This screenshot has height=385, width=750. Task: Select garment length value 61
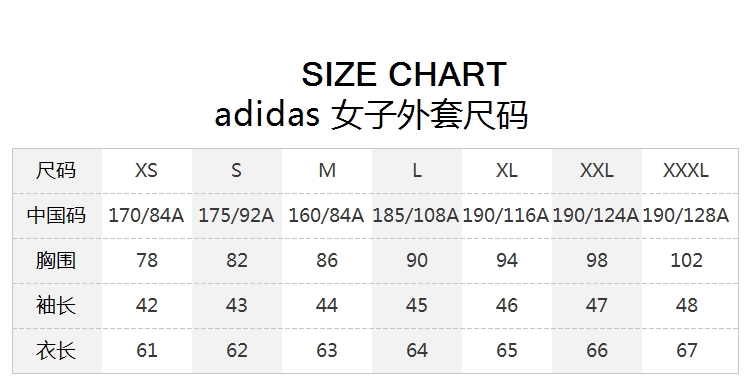147,350
